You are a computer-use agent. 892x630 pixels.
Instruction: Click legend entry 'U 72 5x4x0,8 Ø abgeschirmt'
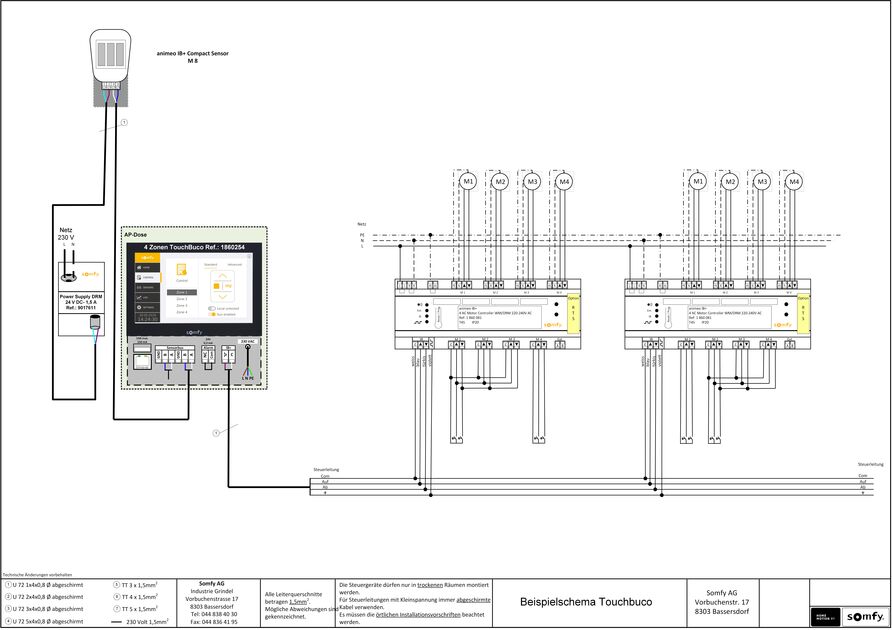point(44,621)
